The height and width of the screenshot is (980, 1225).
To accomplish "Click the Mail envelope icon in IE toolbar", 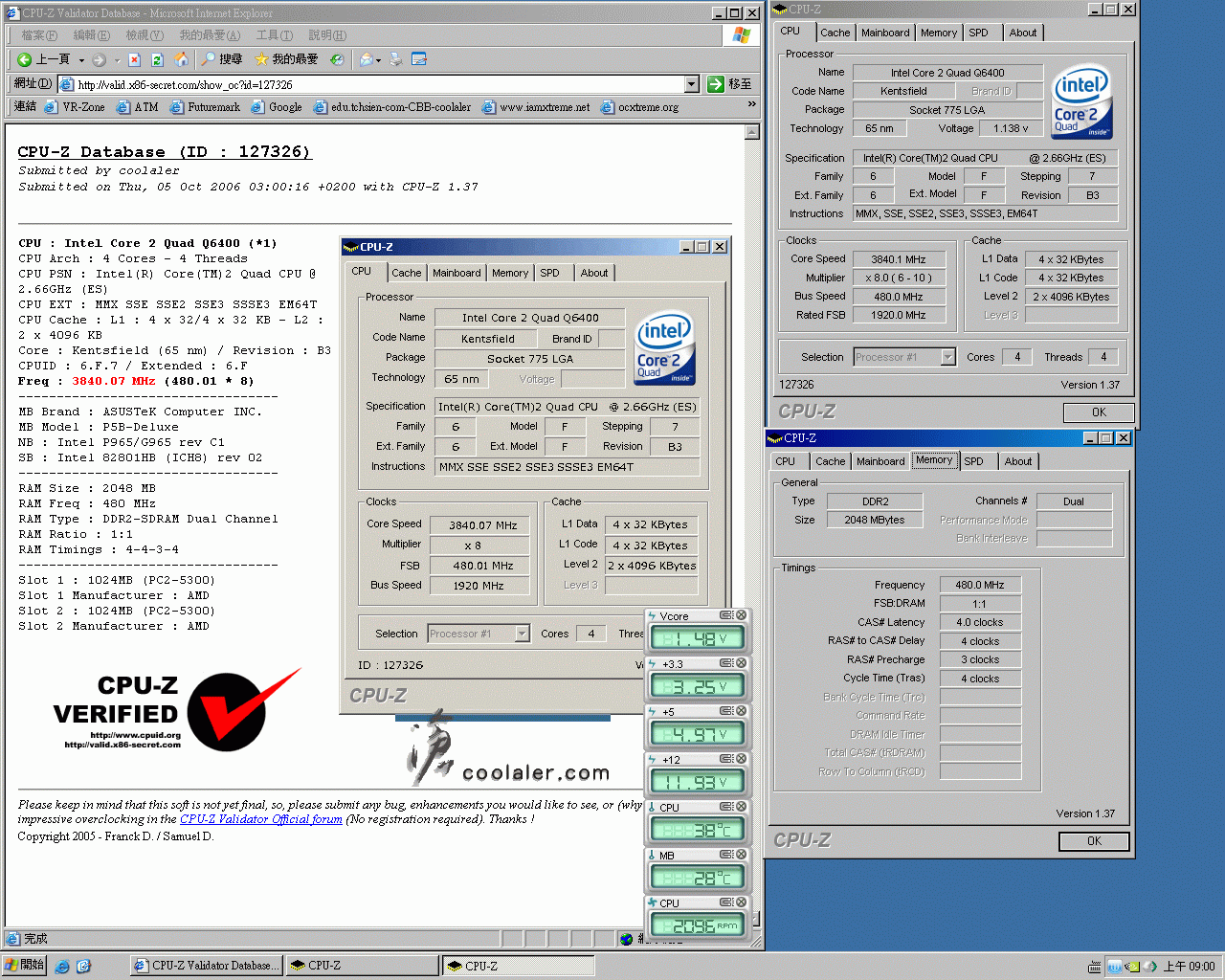I will [366, 59].
